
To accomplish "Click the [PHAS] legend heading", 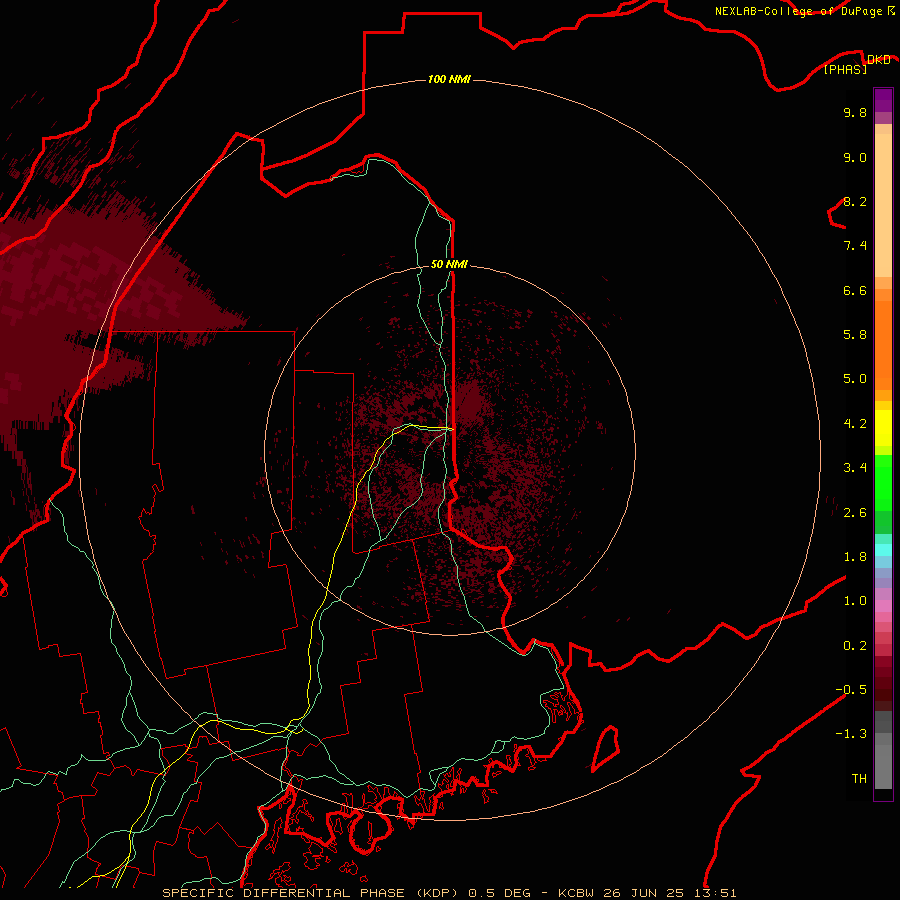I will [845, 69].
